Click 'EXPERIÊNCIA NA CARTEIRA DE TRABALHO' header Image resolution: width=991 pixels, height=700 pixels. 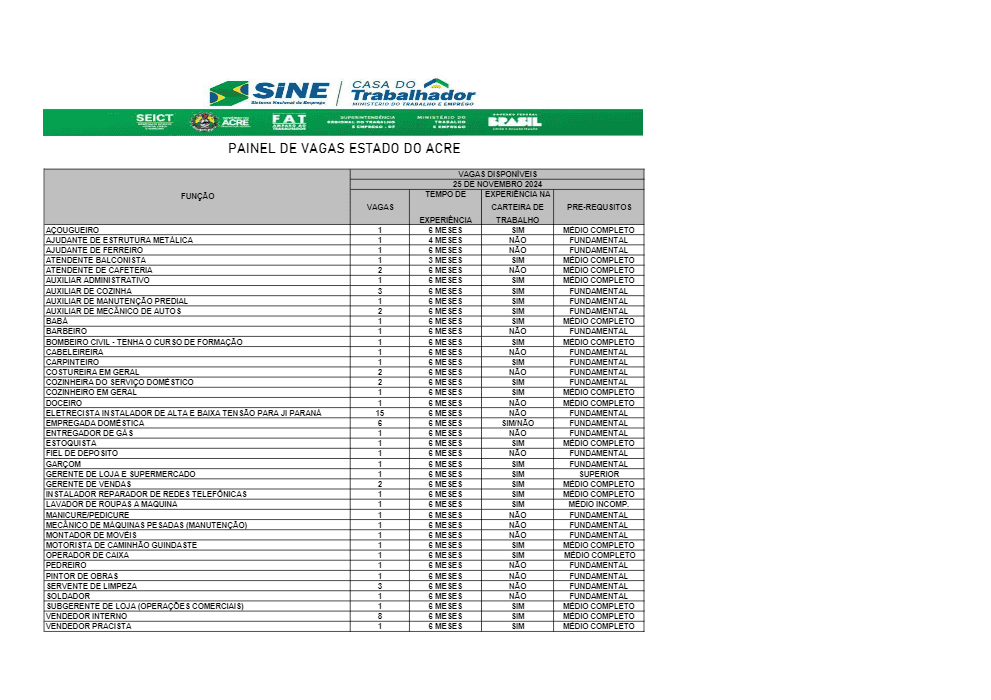[518, 207]
